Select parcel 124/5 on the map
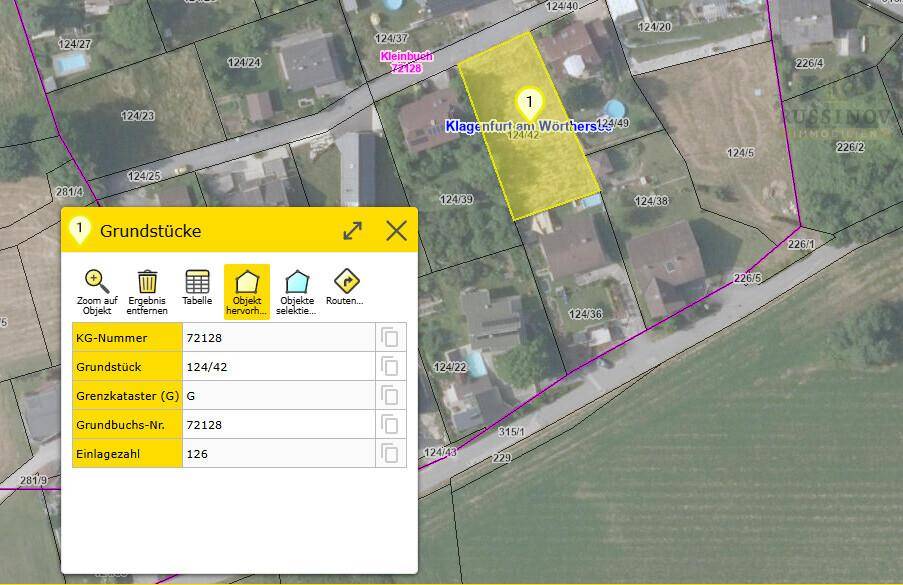This screenshot has height=585, width=903. point(740,153)
